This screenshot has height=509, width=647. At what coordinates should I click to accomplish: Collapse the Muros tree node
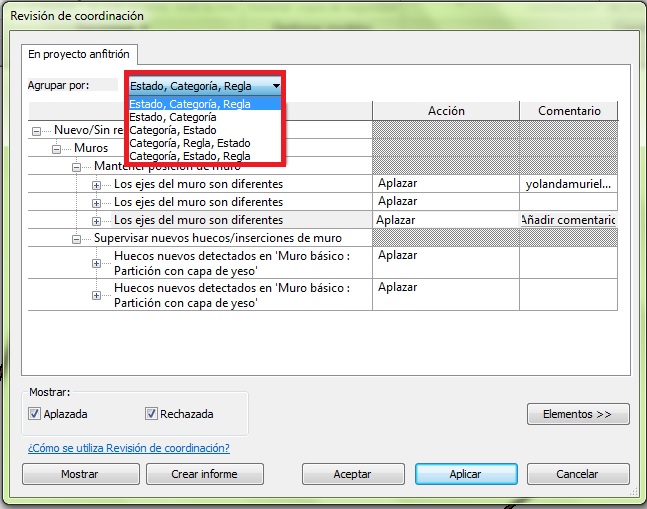point(57,148)
